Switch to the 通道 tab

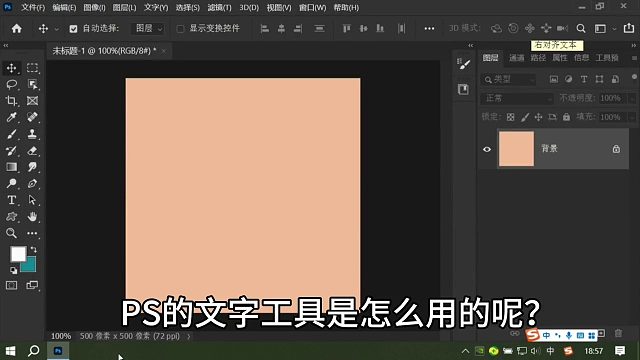click(516, 58)
